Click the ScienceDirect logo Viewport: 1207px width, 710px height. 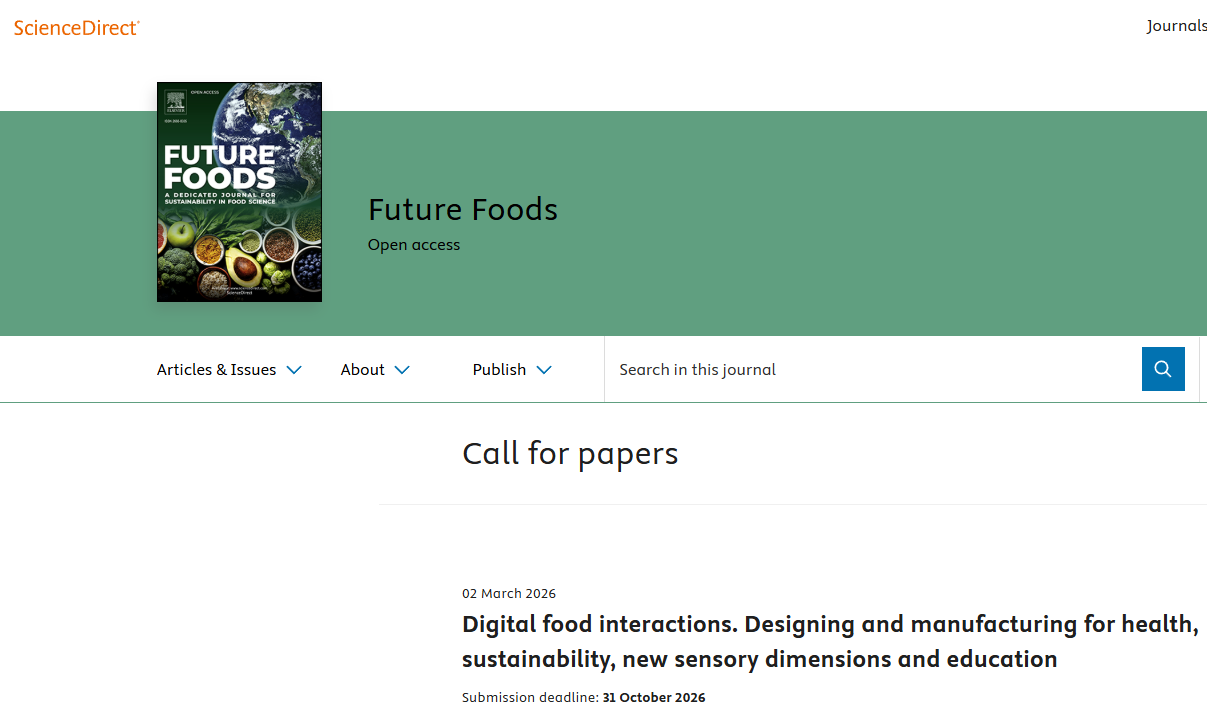tap(76, 28)
